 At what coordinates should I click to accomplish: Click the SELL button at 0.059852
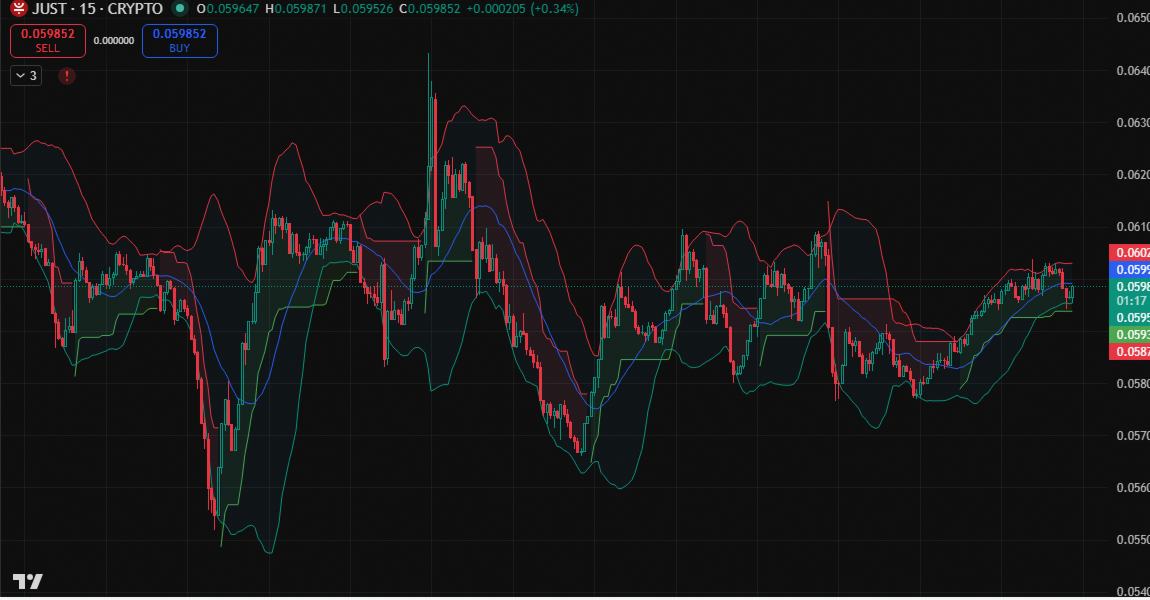48,40
